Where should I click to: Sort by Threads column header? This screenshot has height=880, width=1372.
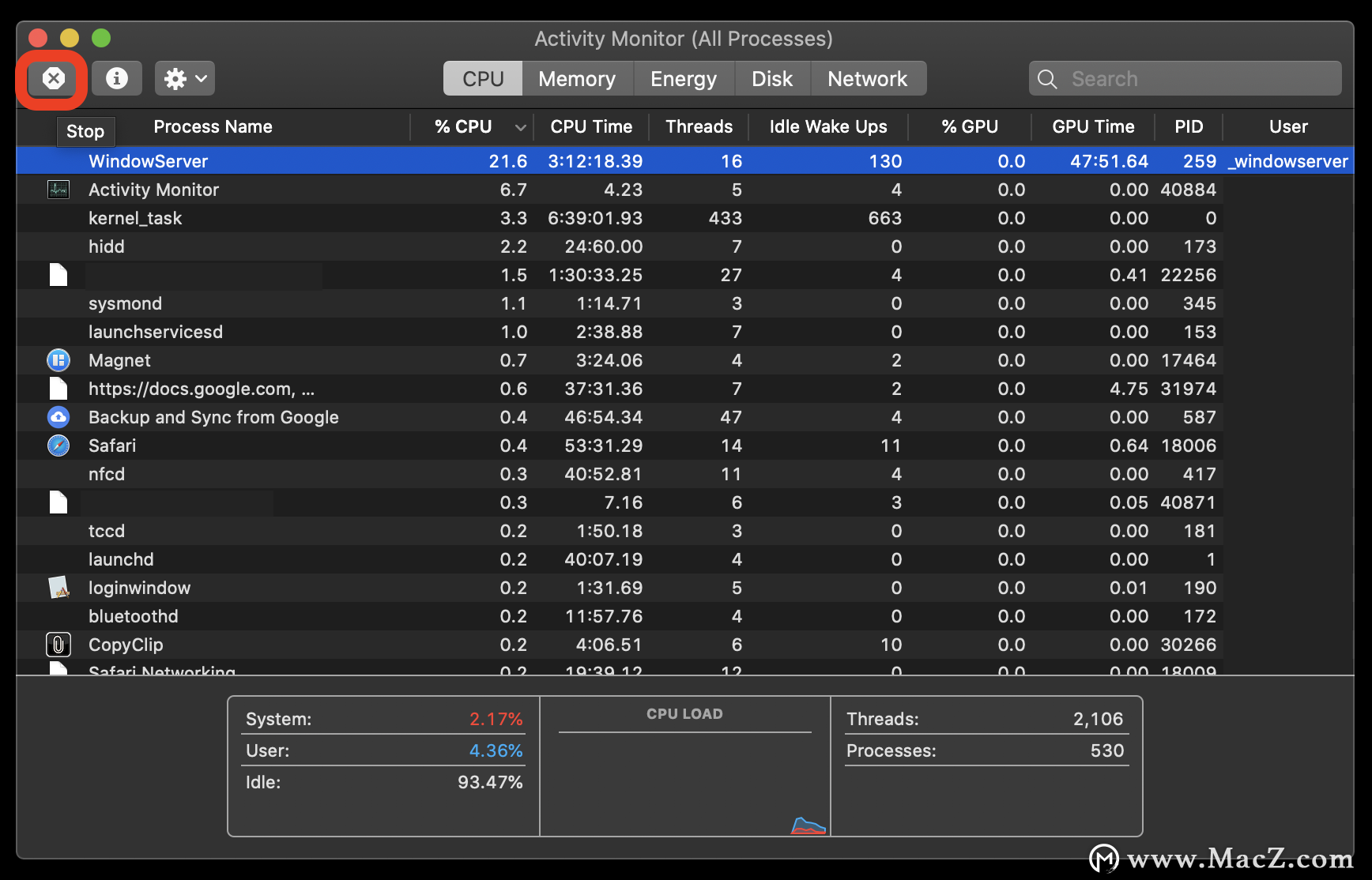pyautogui.click(x=699, y=126)
